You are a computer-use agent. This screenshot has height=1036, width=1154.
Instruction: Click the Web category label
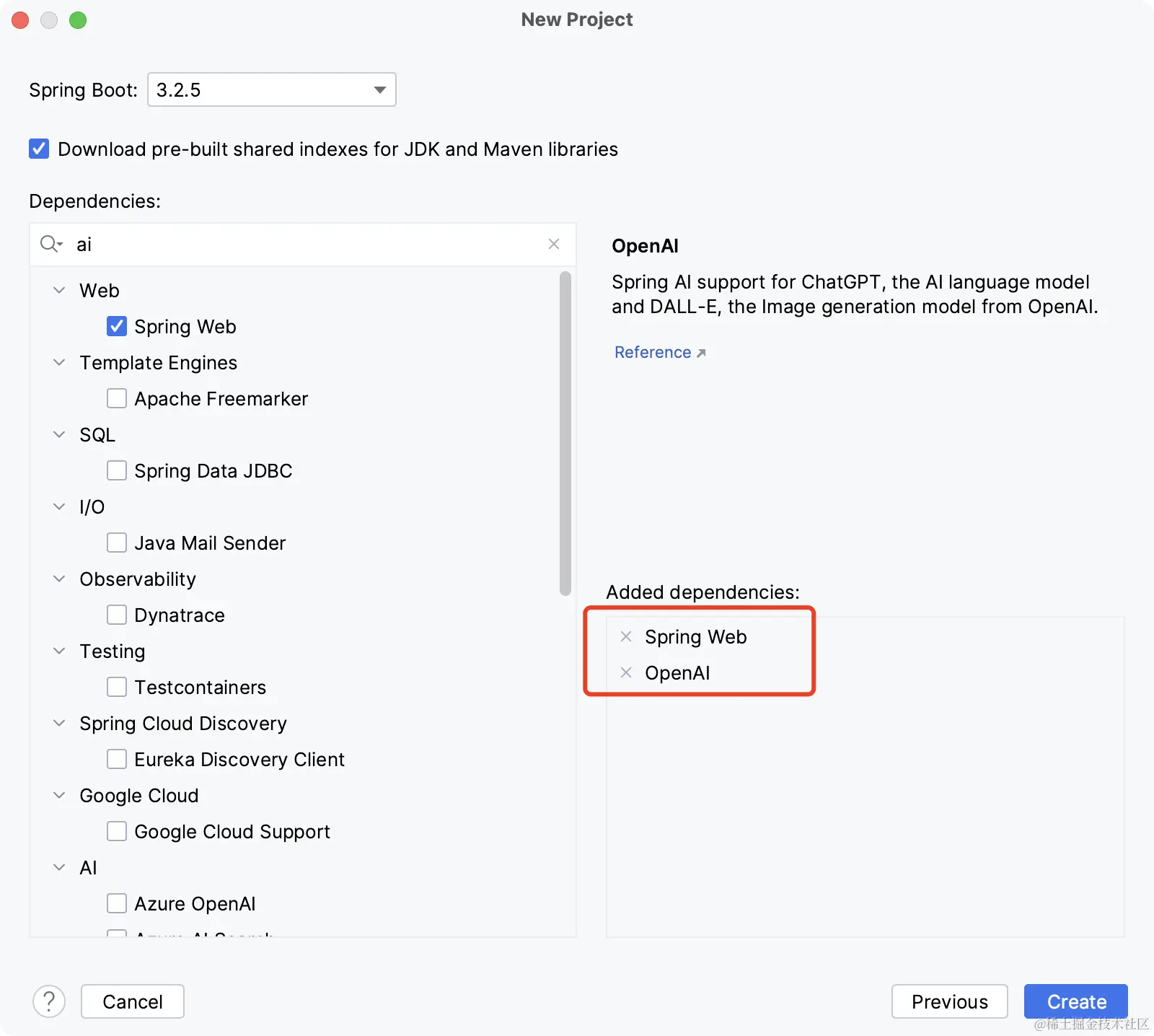[100, 290]
